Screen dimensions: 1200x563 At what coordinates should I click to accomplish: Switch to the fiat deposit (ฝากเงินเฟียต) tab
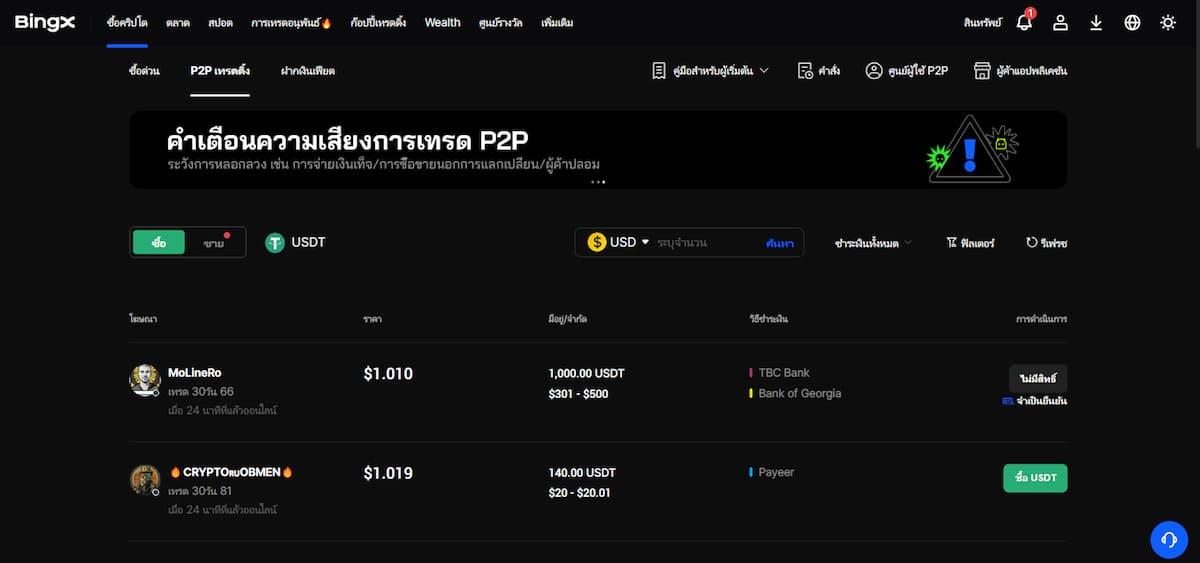[308, 71]
